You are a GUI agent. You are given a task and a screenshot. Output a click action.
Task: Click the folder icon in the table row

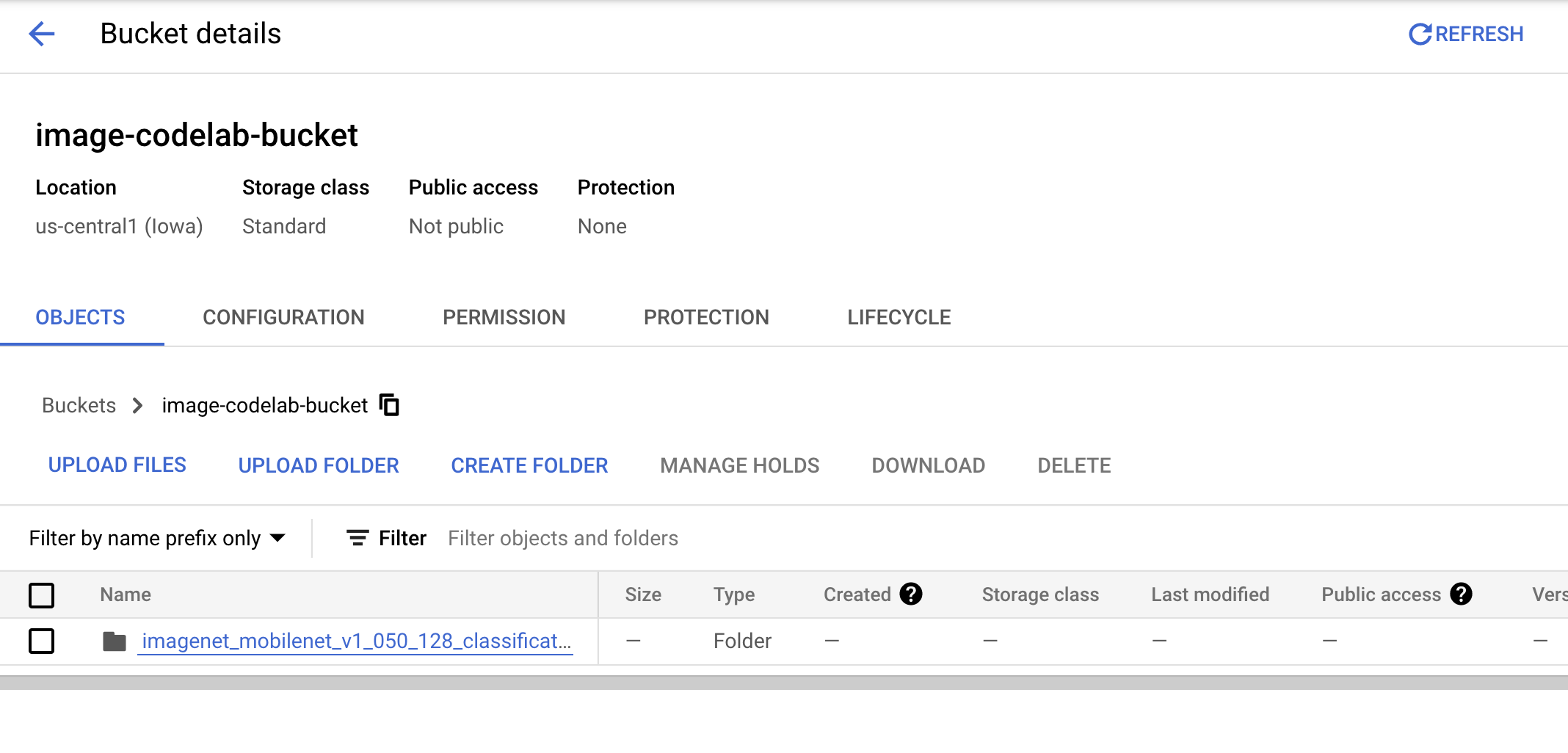click(115, 641)
